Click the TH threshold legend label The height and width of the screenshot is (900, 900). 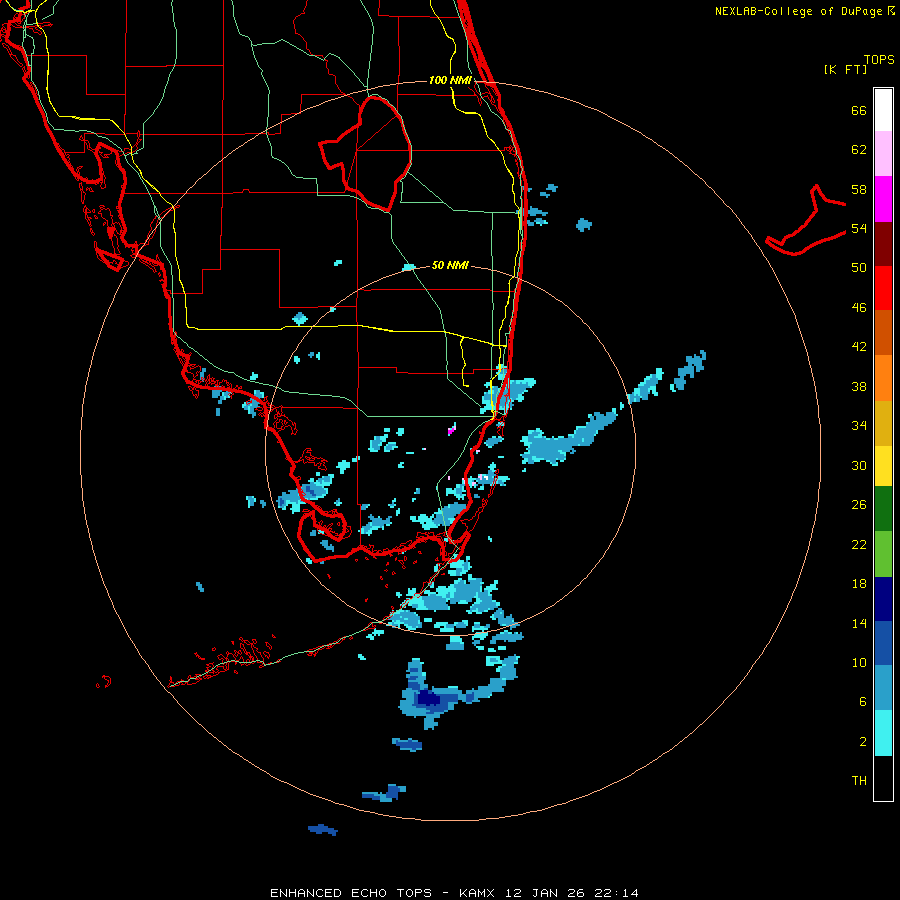tap(859, 781)
